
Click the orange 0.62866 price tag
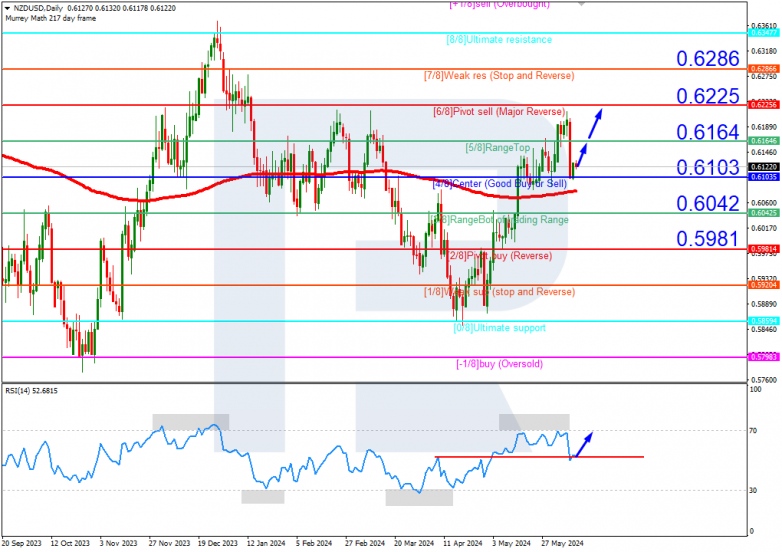pos(763,69)
